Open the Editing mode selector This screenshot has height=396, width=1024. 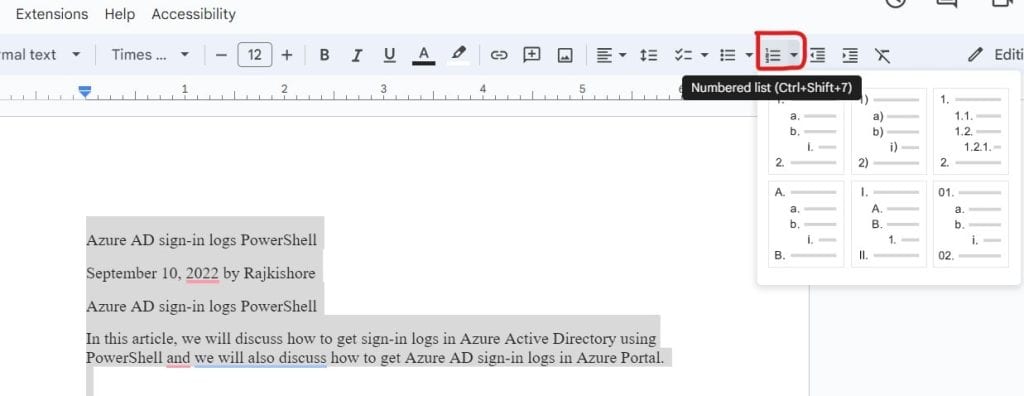tap(995, 55)
